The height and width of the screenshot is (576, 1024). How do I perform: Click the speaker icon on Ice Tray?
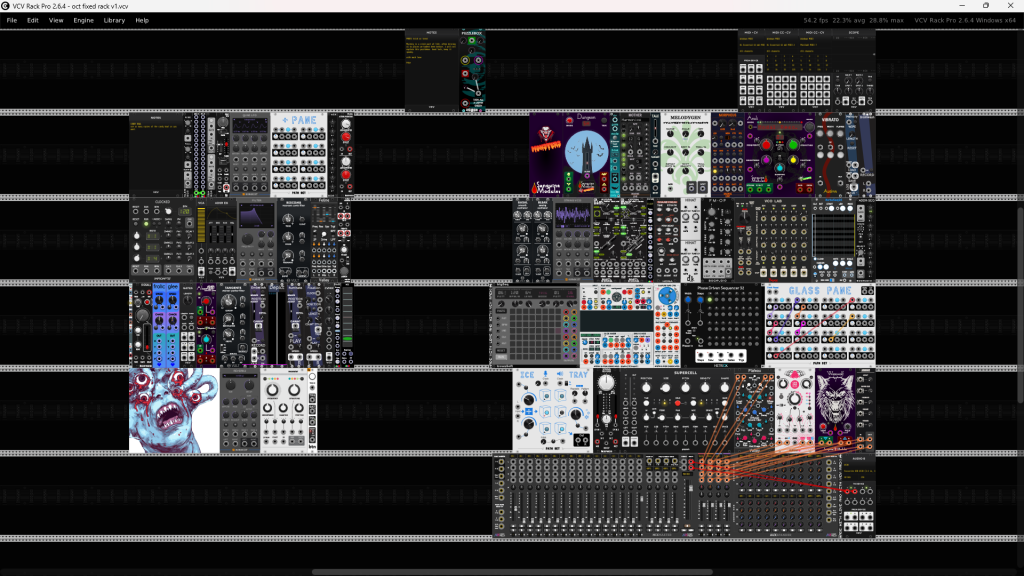pyautogui.click(x=560, y=375)
